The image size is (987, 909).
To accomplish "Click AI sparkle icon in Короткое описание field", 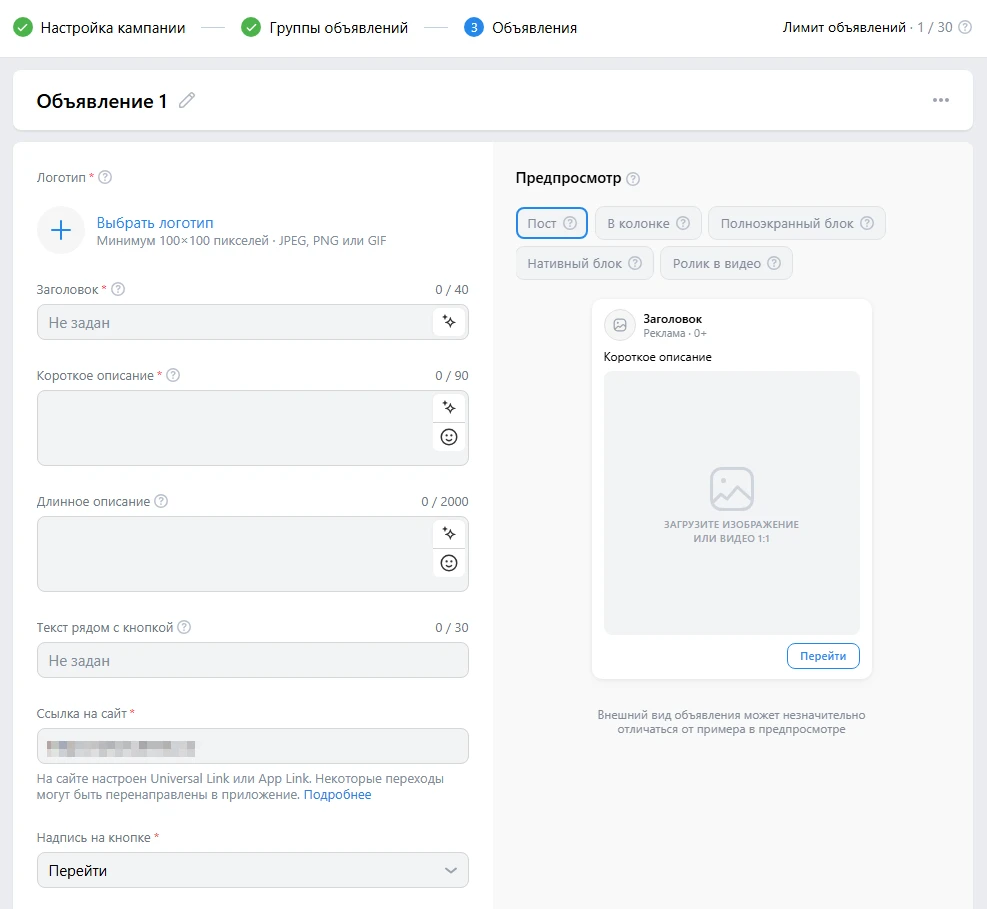I will pos(449,408).
